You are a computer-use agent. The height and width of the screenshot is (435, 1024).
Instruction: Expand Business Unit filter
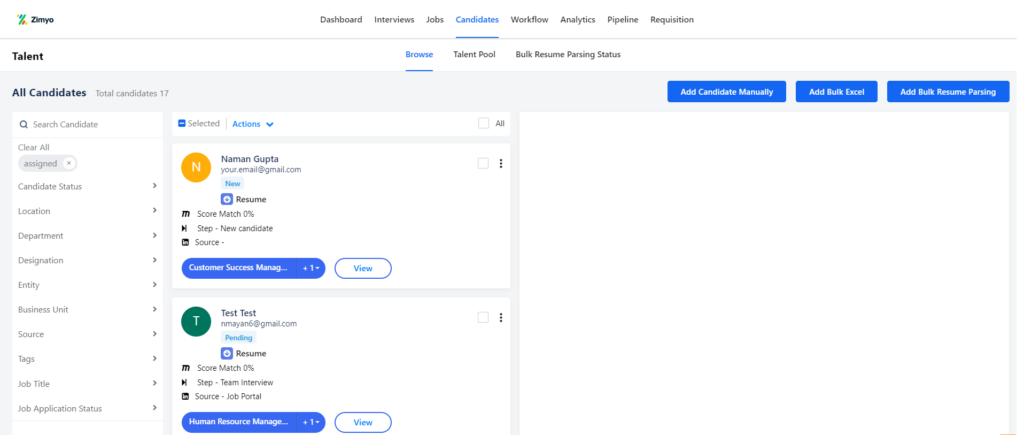[x=88, y=310]
